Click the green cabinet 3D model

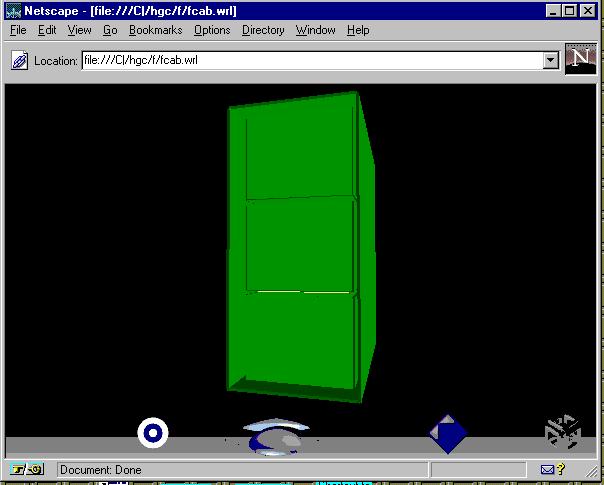pyautogui.click(x=300, y=247)
